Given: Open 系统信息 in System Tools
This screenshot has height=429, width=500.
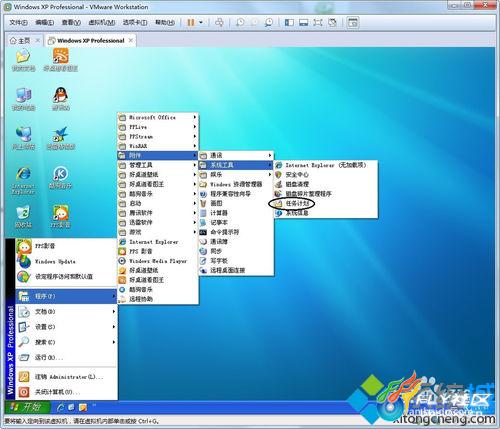Looking at the screenshot, I should pos(325,213).
